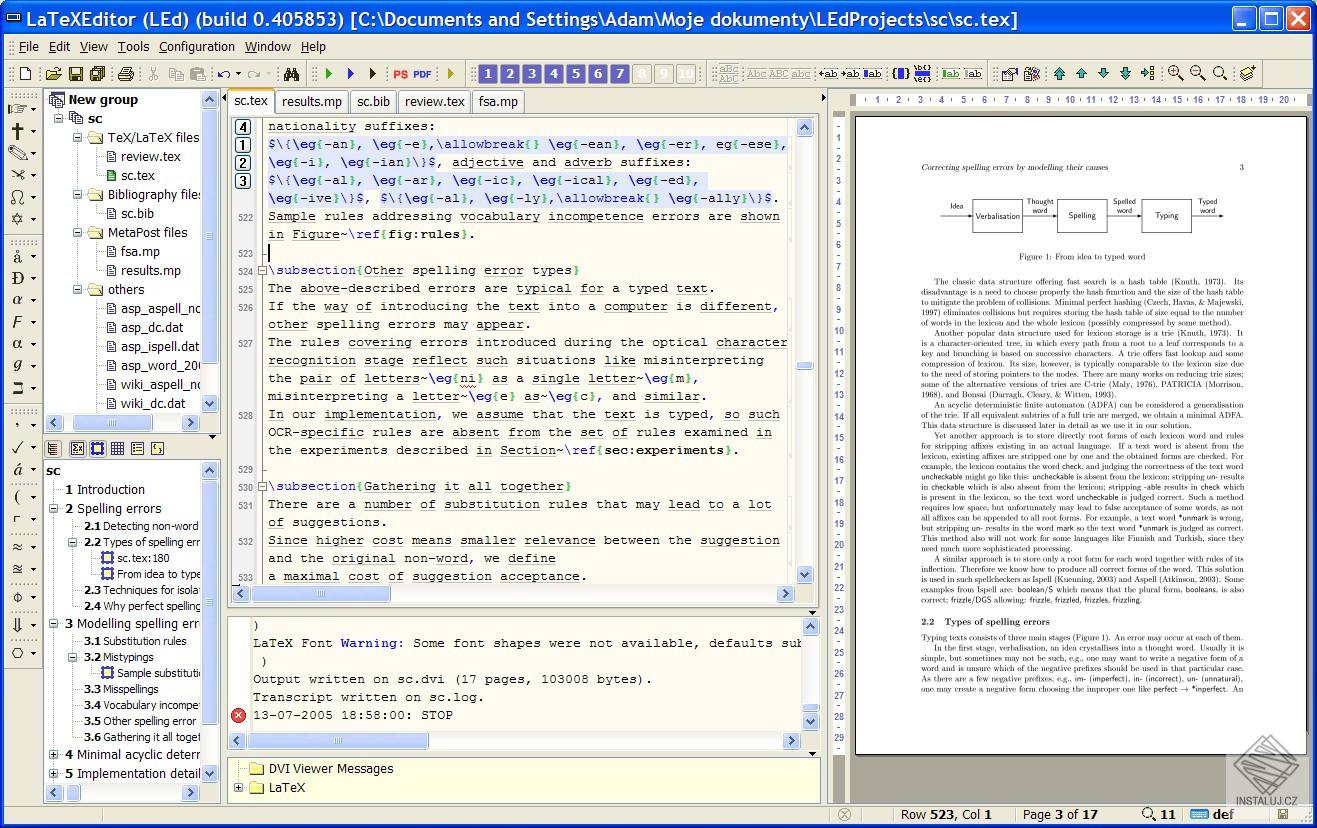
Task: Run PostScript output via the PS icon
Action: click(400, 73)
